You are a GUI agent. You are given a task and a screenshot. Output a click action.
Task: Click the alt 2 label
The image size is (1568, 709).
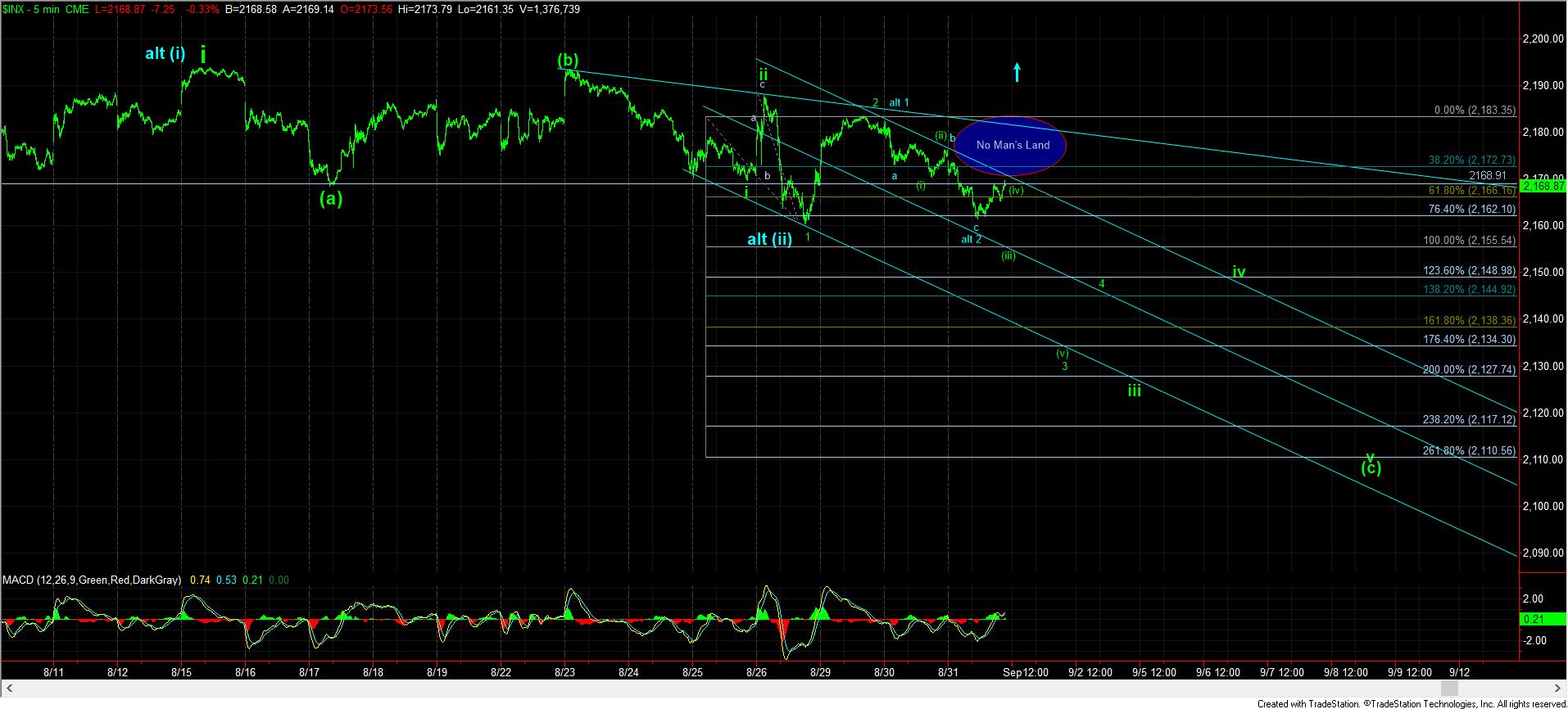(x=971, y=240)
